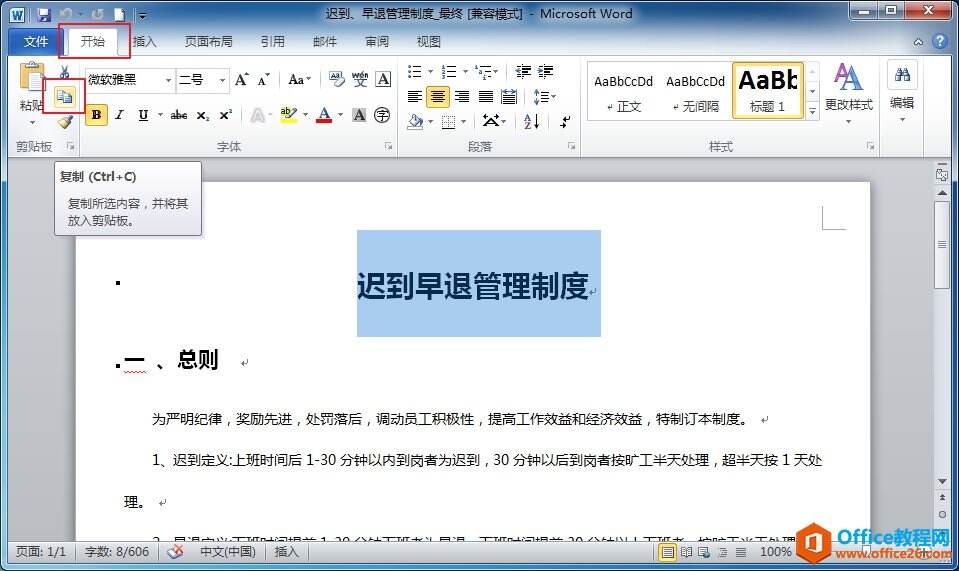959x571 pixels.
Task: Open Paragraph dialog launcher in 段落 group
Action: point(571,146)
